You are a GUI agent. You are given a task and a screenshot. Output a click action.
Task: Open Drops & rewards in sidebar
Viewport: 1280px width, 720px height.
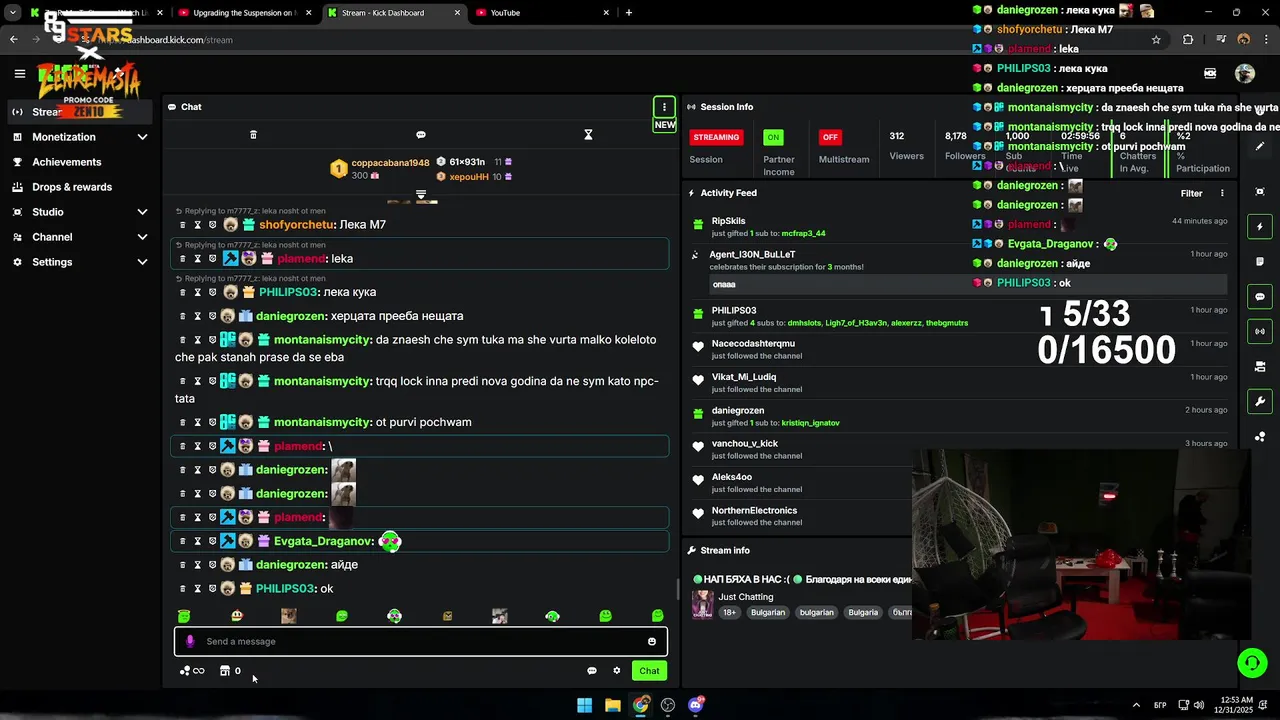point(72,187)
